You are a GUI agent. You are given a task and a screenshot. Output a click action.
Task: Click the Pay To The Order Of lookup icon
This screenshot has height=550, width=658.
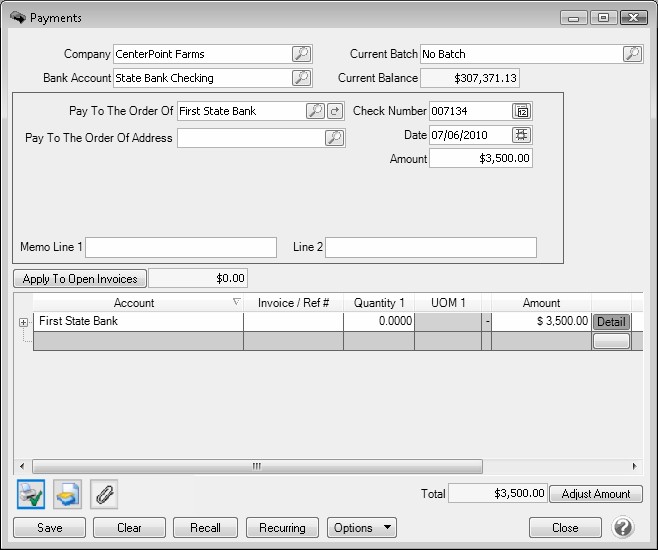click(315, 111)
